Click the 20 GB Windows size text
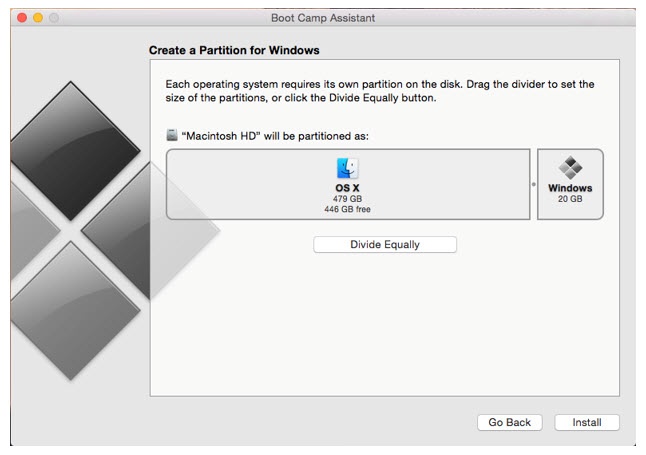This screenshot has height=455, width=646. coord(570,199)
